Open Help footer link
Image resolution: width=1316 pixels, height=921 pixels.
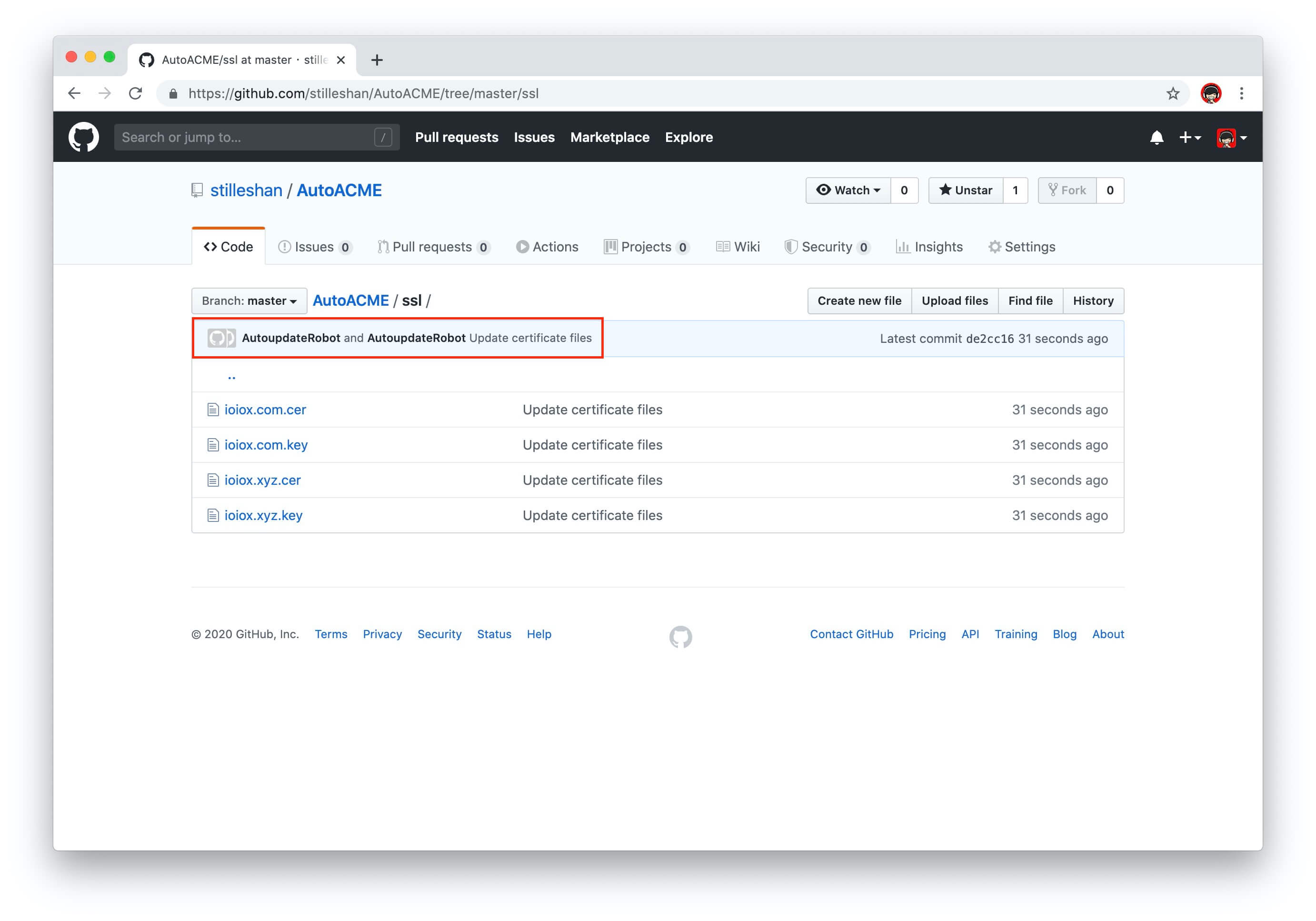point(539,634)
